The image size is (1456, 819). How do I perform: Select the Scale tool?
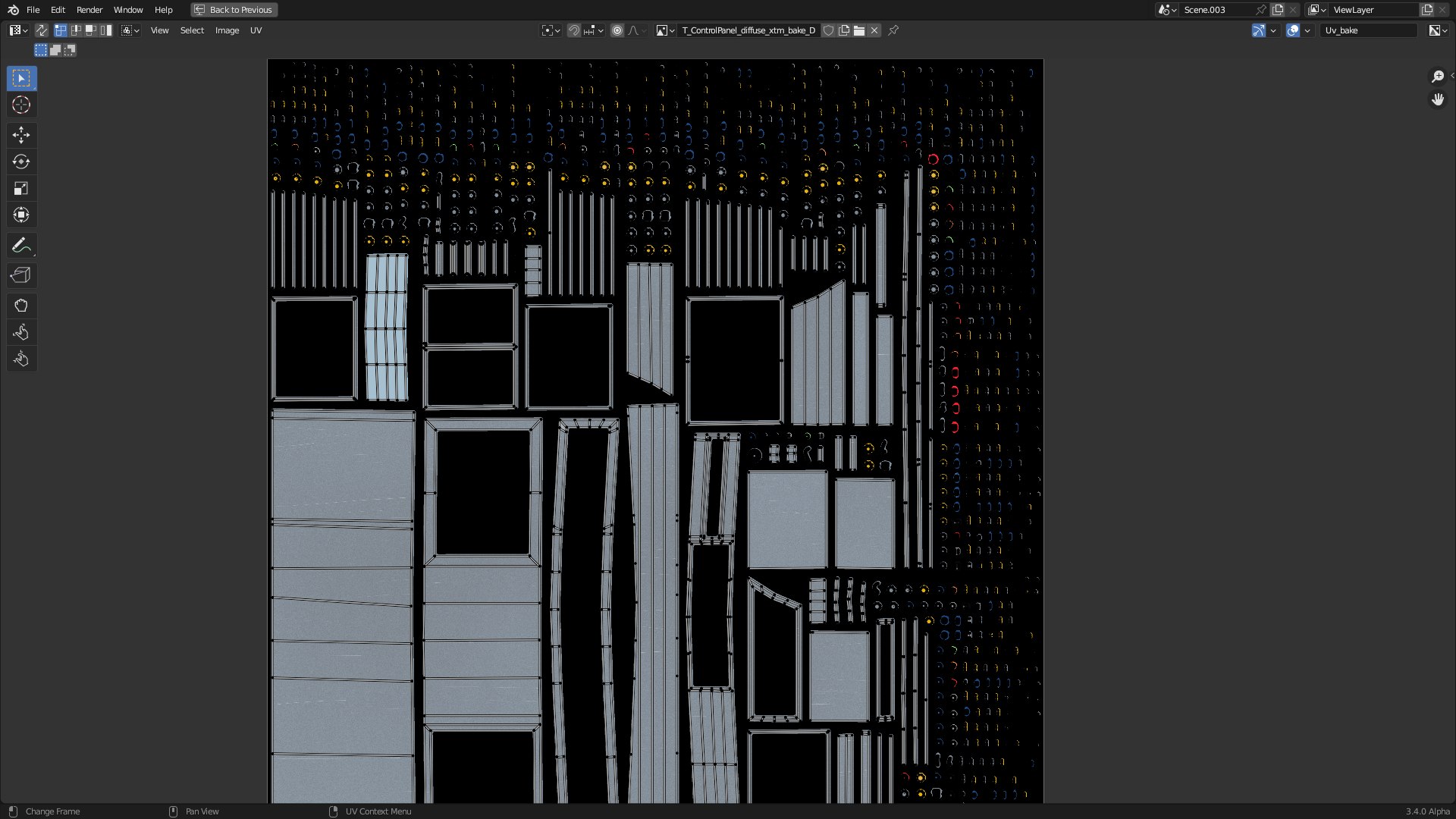21,188
